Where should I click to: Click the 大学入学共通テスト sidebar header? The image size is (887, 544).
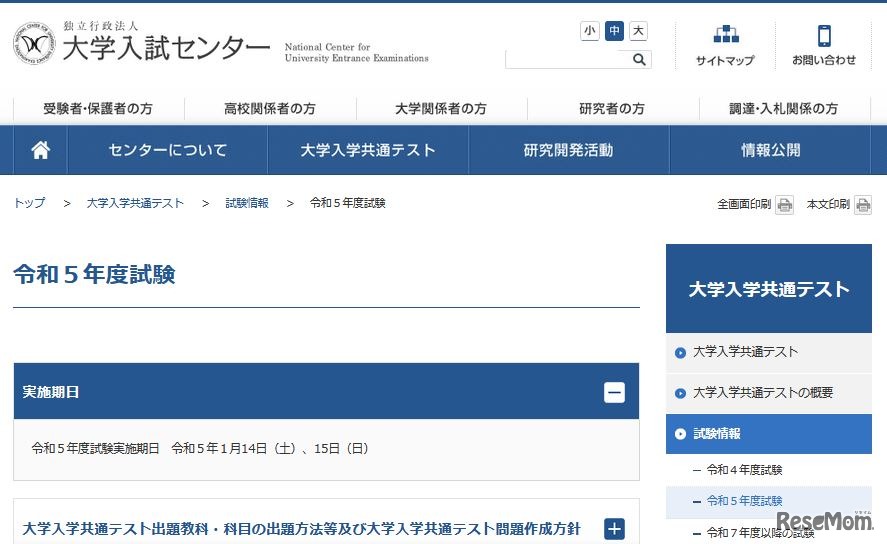pyautogui.click(x=769, y=288)
